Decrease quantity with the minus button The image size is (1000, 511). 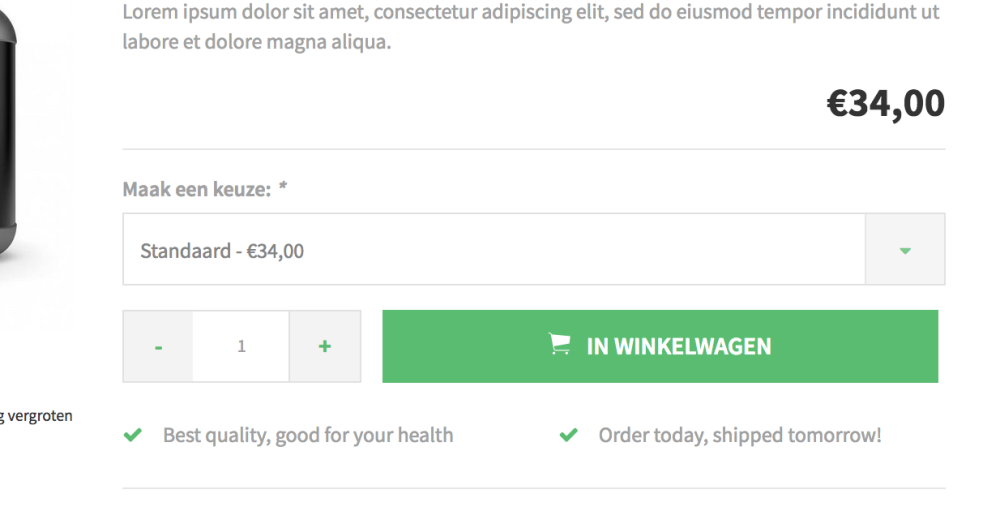158,346
